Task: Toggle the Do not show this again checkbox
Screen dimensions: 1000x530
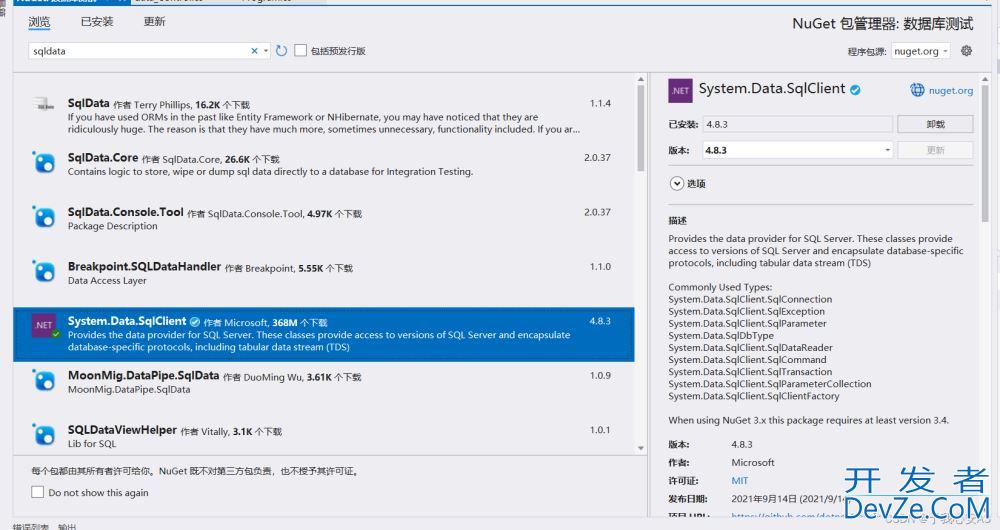Action: coord(38,492)
